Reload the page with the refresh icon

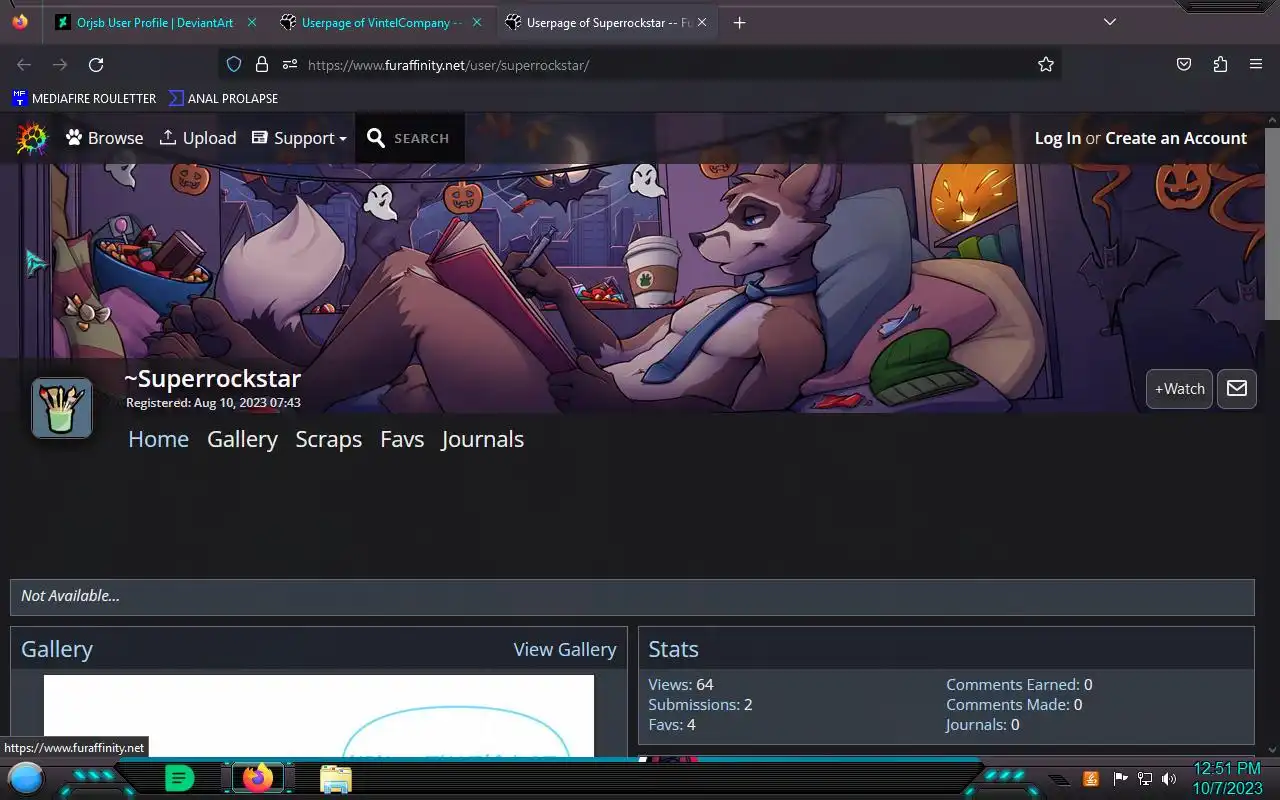point(96,64)
